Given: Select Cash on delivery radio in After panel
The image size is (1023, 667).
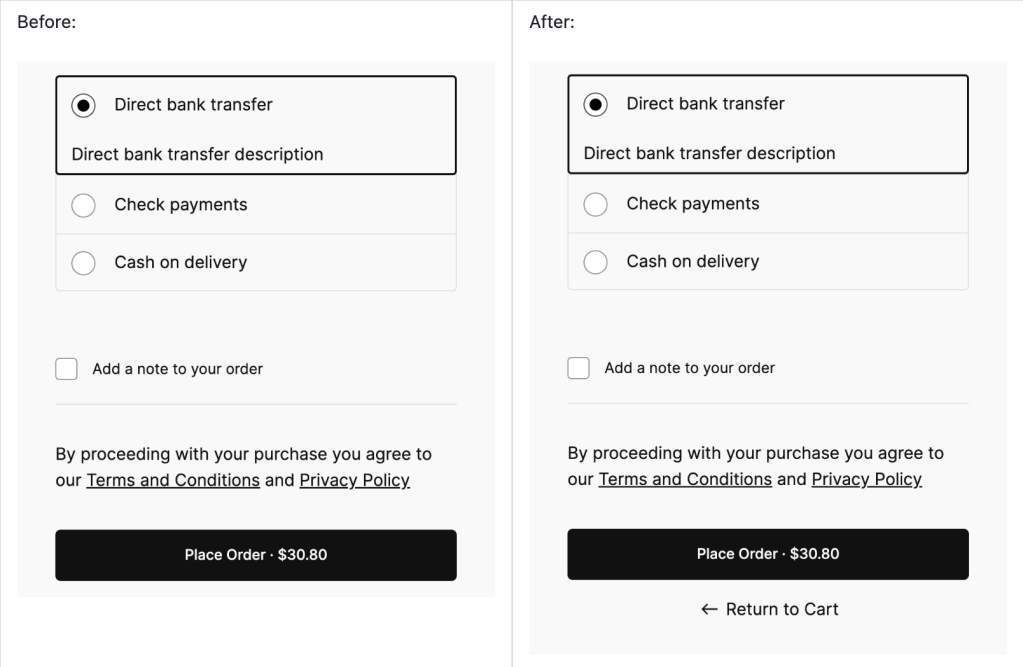Looking at the screenshot, I should tap(596, 262).
